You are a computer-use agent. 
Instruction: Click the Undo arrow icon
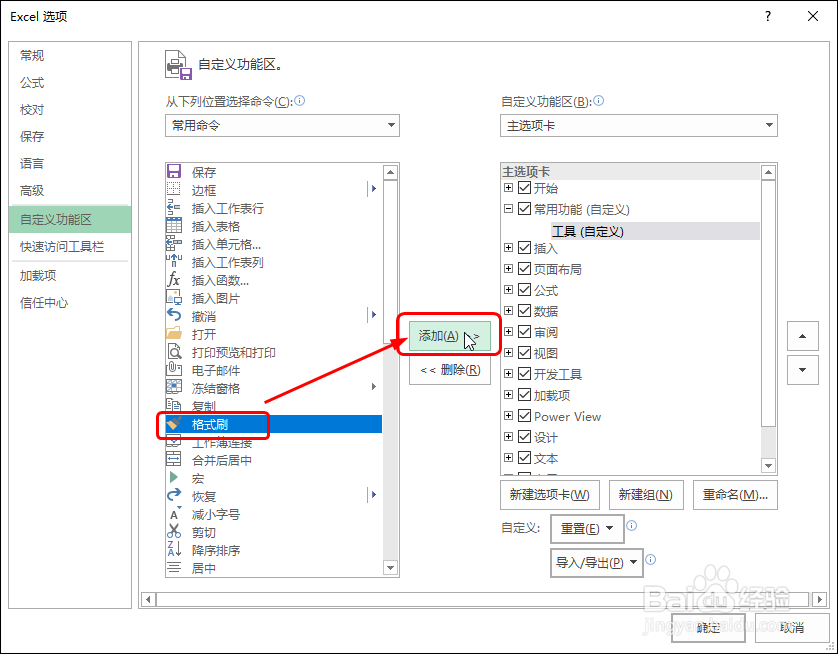pos(174,315)
